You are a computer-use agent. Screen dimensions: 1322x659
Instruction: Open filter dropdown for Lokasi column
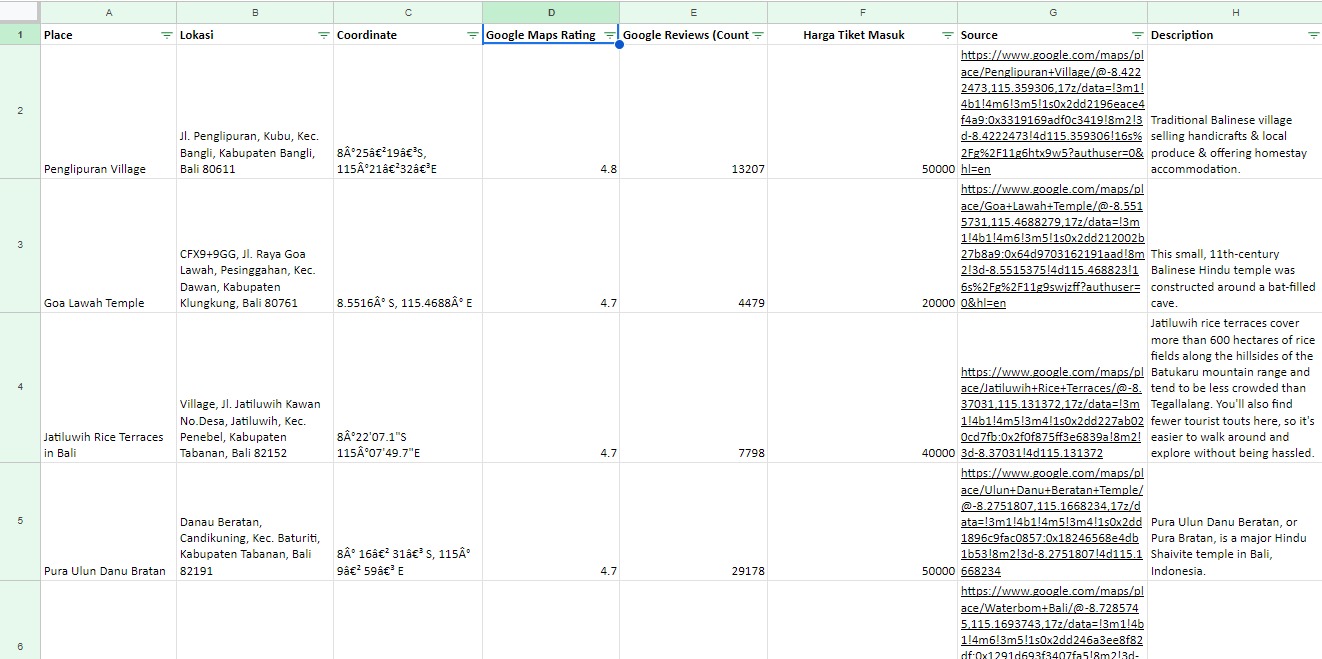(323, 35)
